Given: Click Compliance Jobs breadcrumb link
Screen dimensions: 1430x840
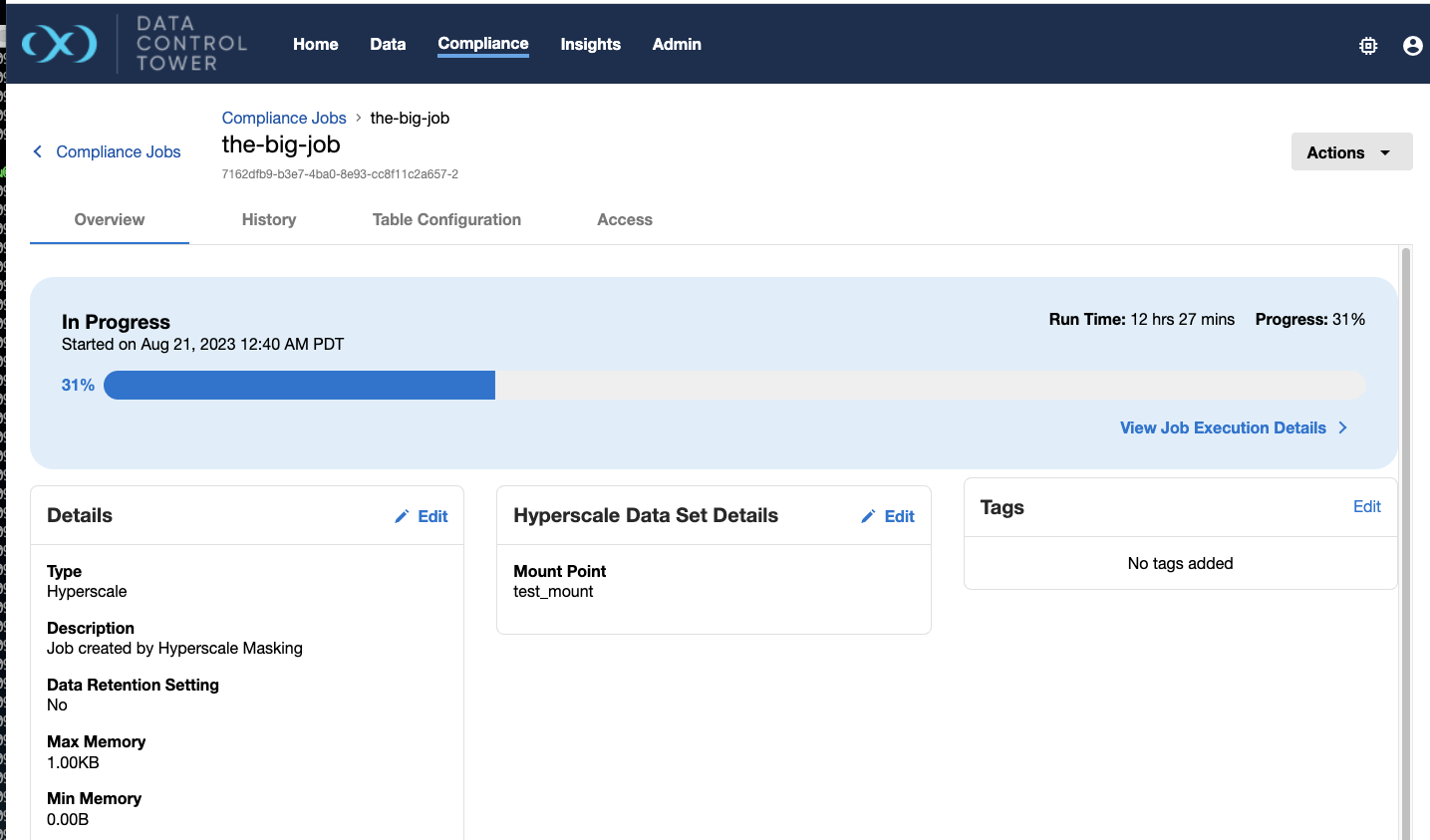Looking at the screenshot, I should tap(284, 118).
